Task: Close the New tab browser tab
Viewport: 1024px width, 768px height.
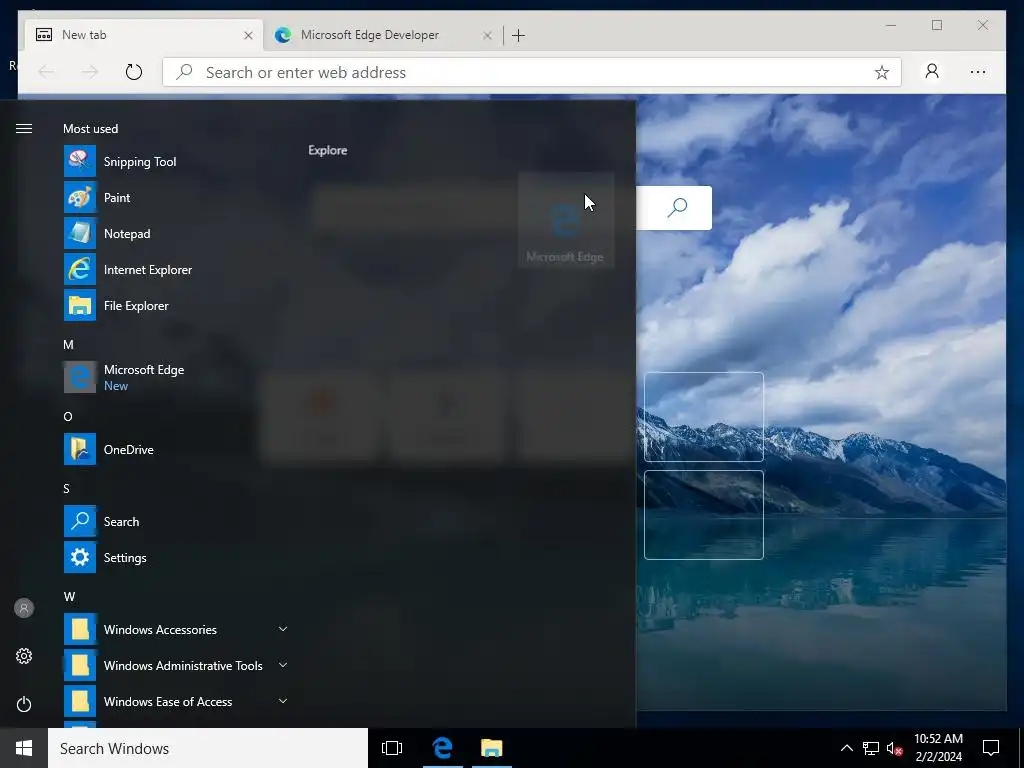Action: tap(248, 35)
